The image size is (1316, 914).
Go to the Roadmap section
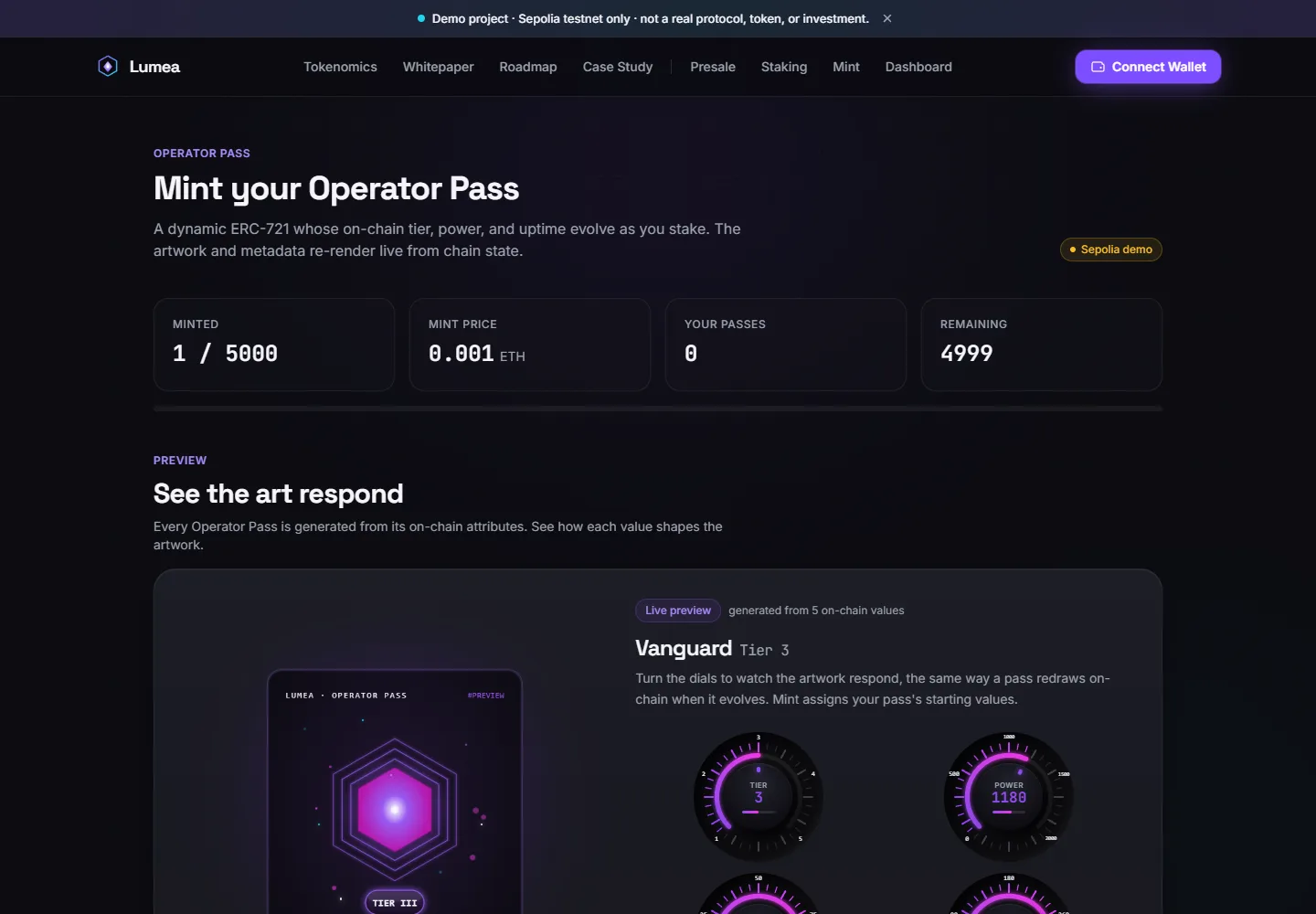[x=528, y=67]
